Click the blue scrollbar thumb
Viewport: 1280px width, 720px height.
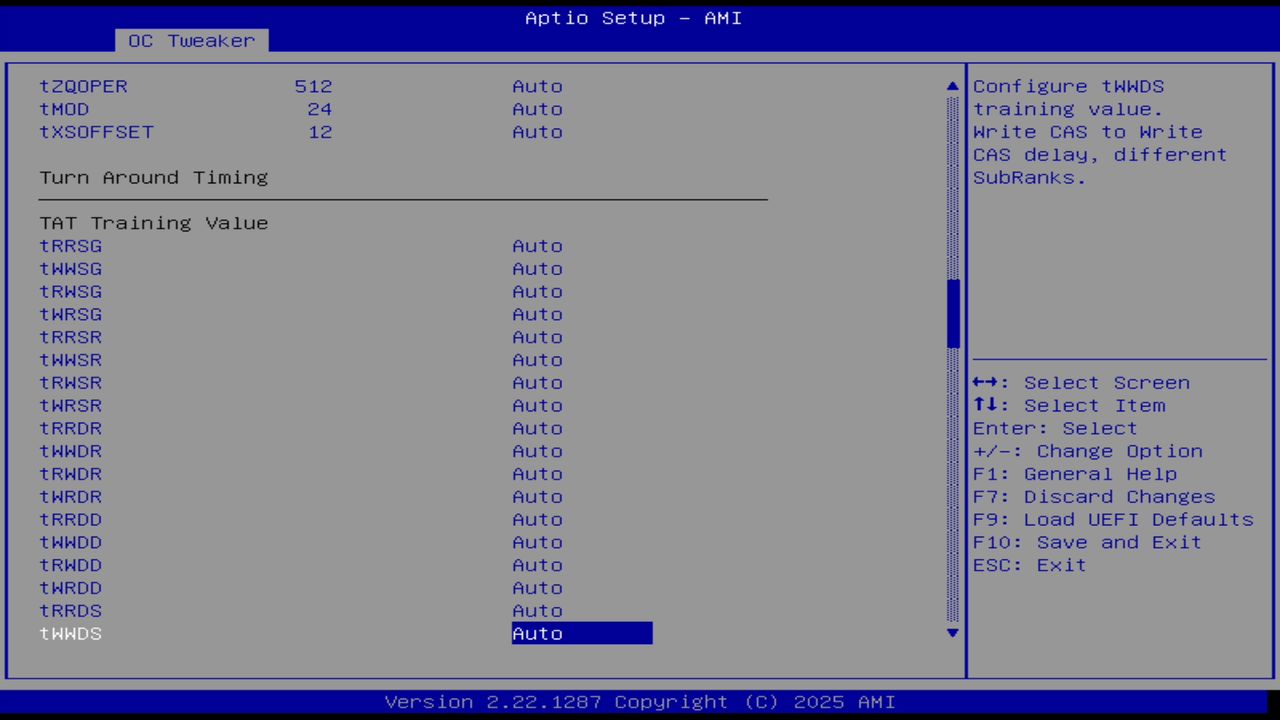[952, 313]
